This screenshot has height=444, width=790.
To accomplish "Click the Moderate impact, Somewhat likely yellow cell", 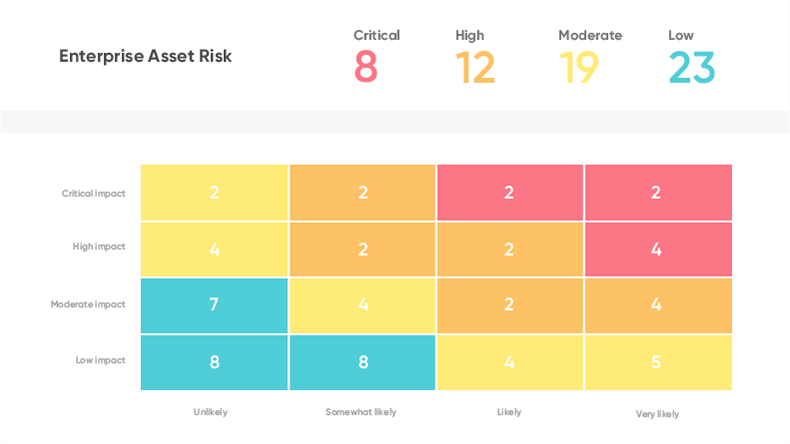I will click(x=362, y=305).
